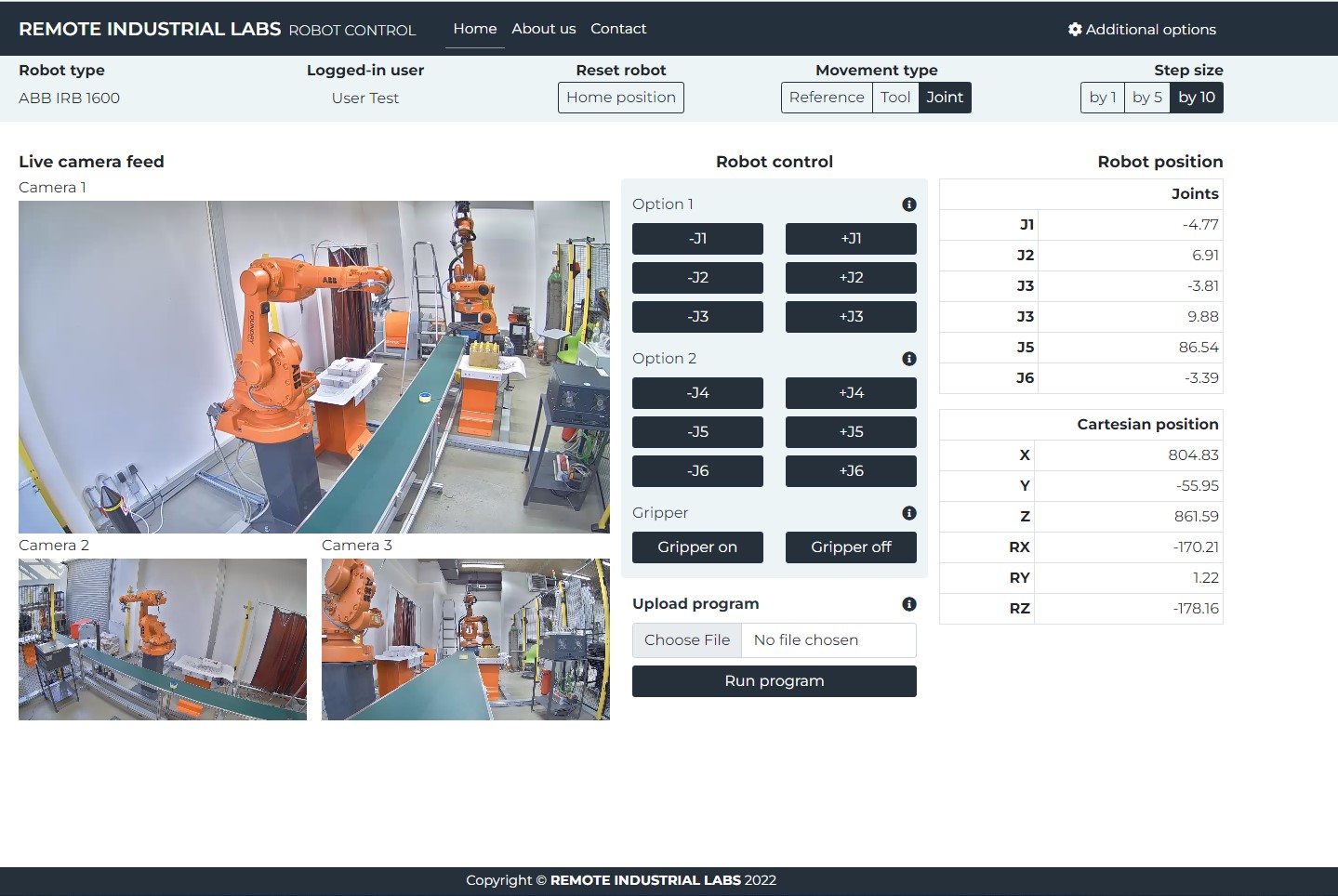Open Additional options gear menu
Viewport: 1338px width, 896px height.
click(x=1142, y=30)
